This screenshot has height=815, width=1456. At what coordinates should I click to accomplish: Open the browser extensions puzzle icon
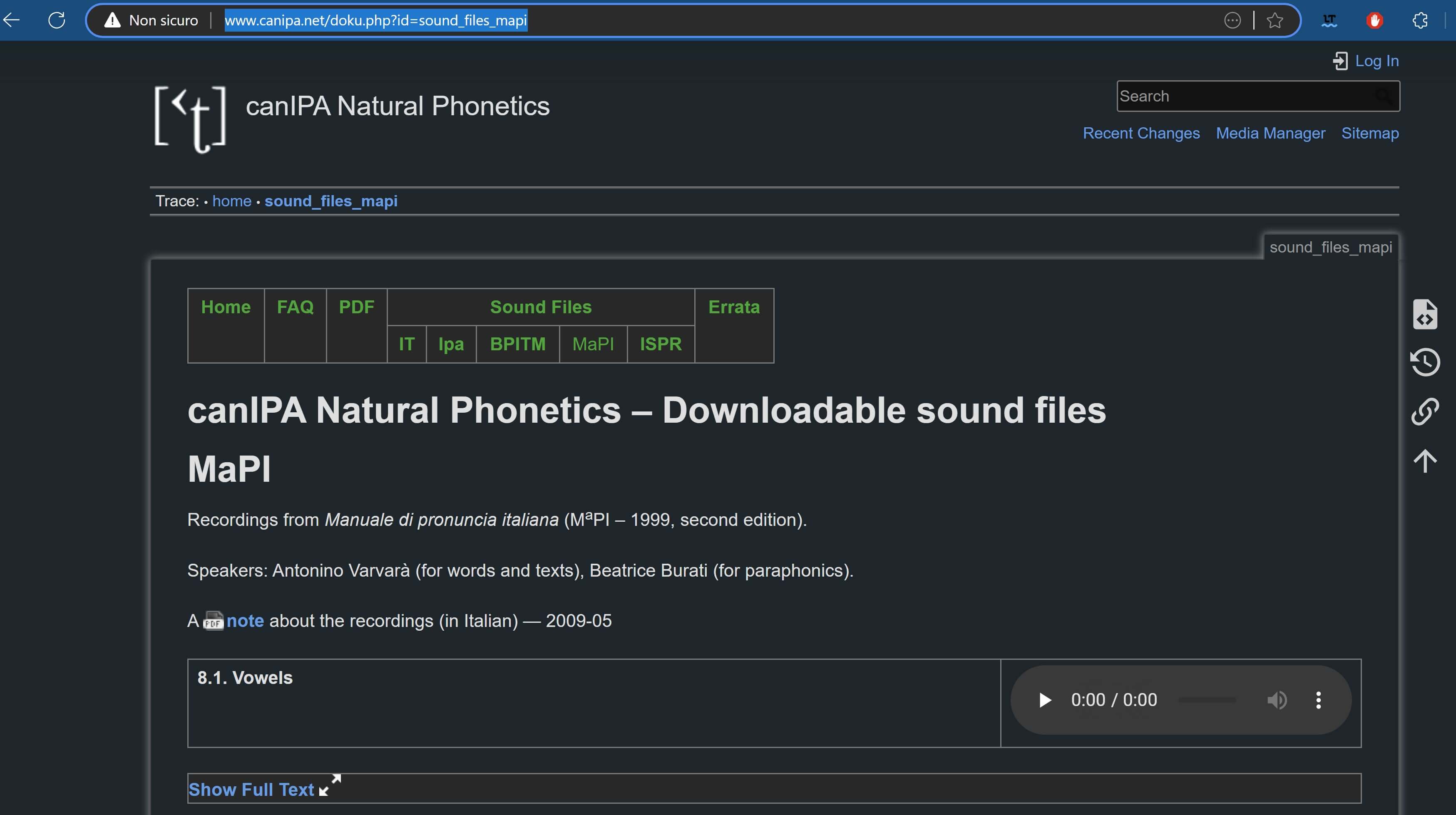[1420, 20]
